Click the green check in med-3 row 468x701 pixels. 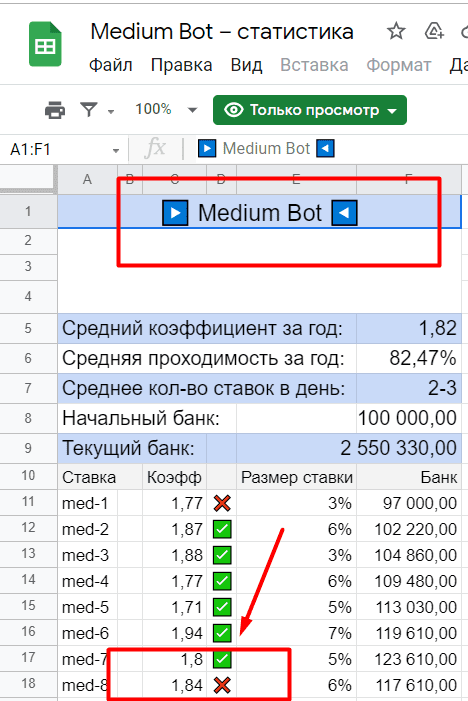pos(222,555)
